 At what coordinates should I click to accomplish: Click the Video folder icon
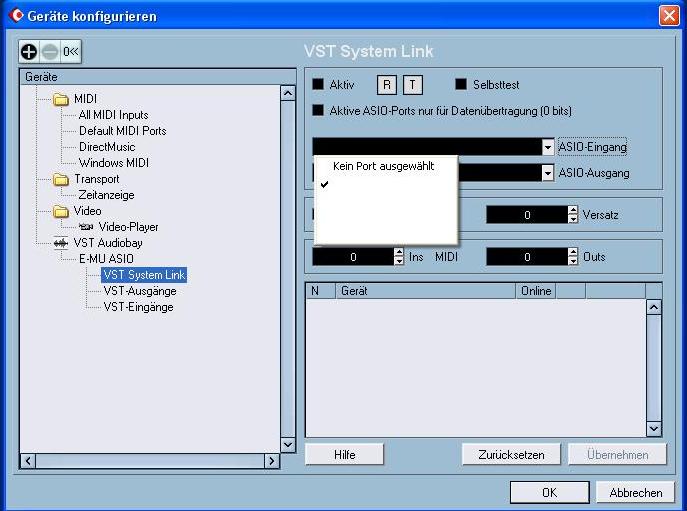[x=61, y=211]
